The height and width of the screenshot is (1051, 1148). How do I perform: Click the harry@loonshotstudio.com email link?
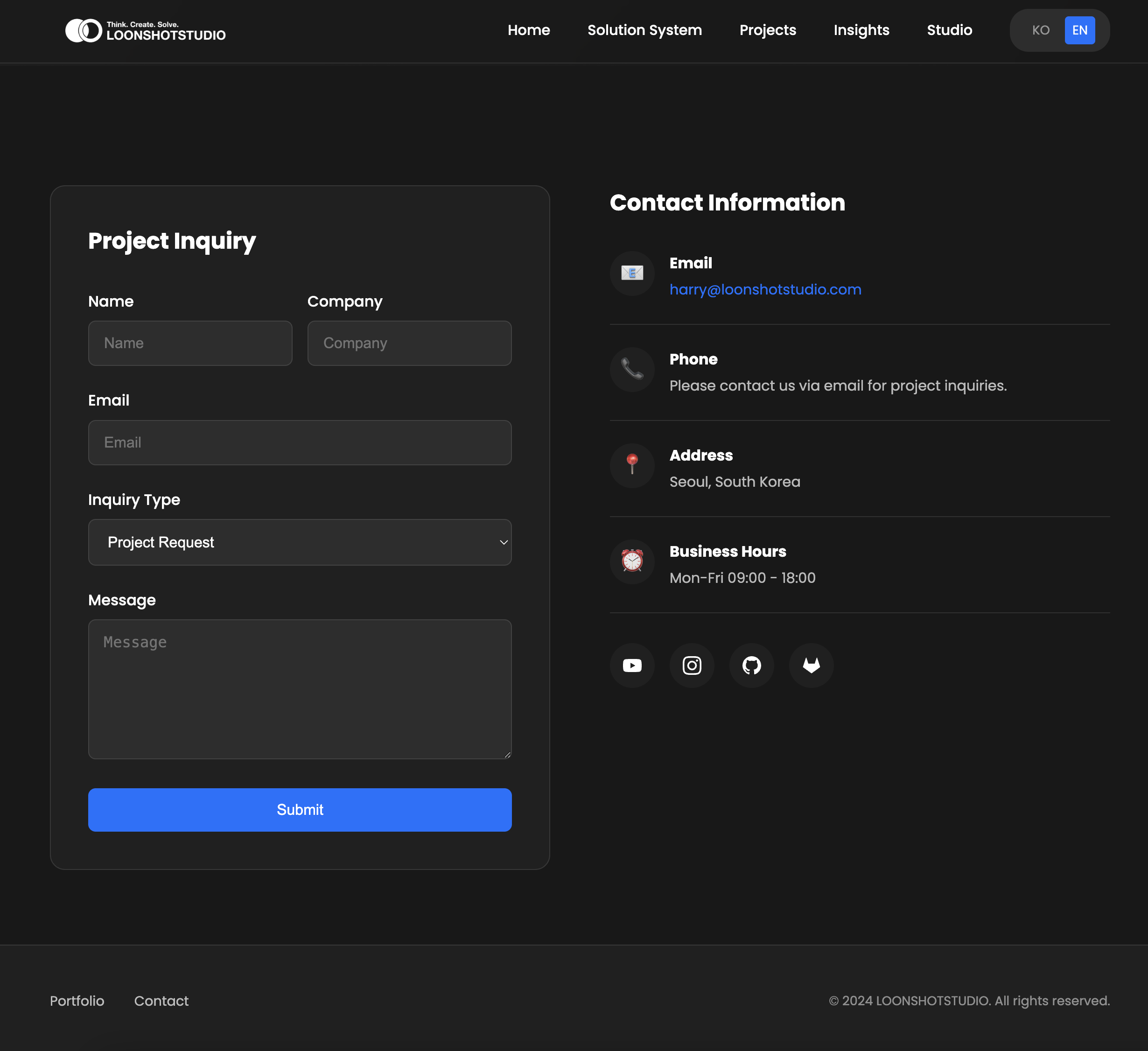pos(765,289)
